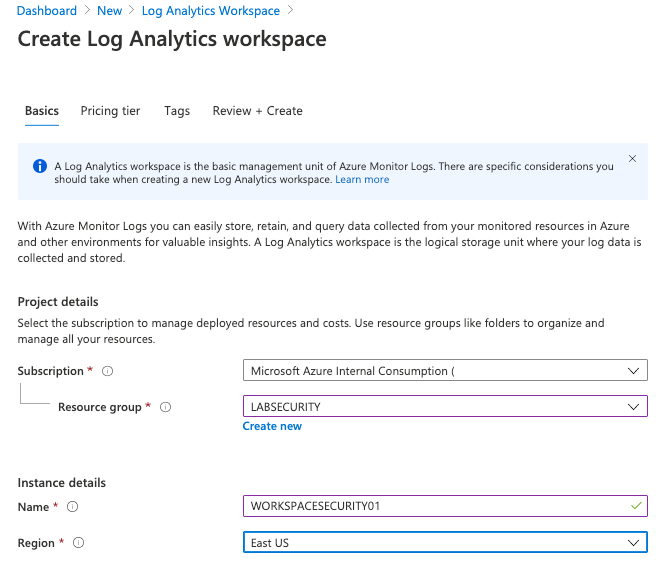The height and width of the screenshot is (567, 672).
Task: Open the Tags tab
Action: [x=177, y=111]
